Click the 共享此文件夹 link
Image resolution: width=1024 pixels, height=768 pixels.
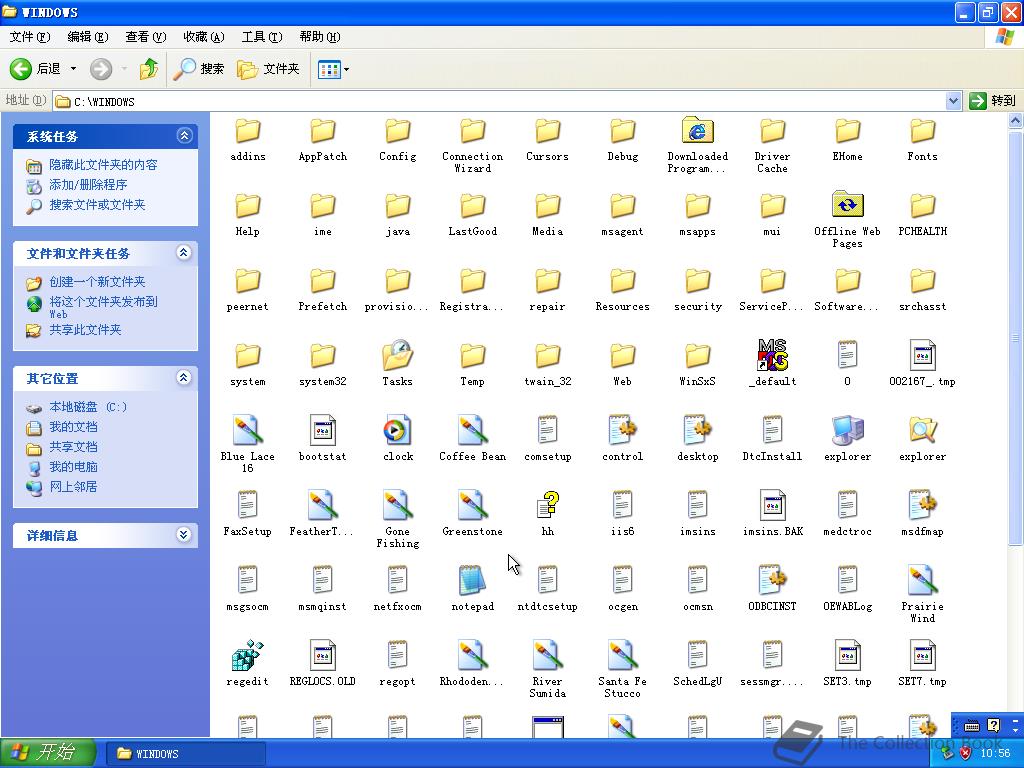tap(86, 330)
